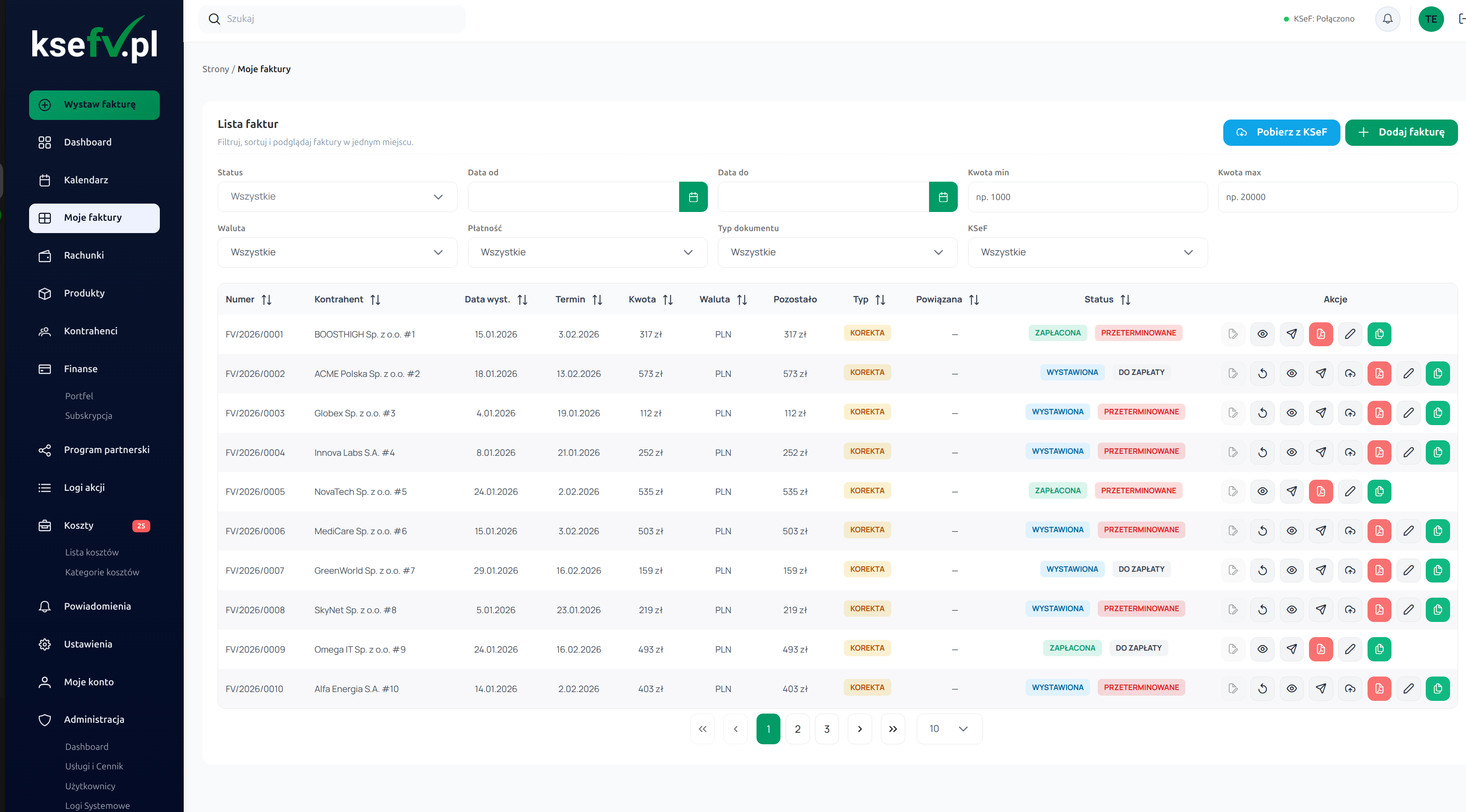This screenshot has width=1466, height=812.
Task: Open Data od calendar picker
Action: (x=693, y=197)
